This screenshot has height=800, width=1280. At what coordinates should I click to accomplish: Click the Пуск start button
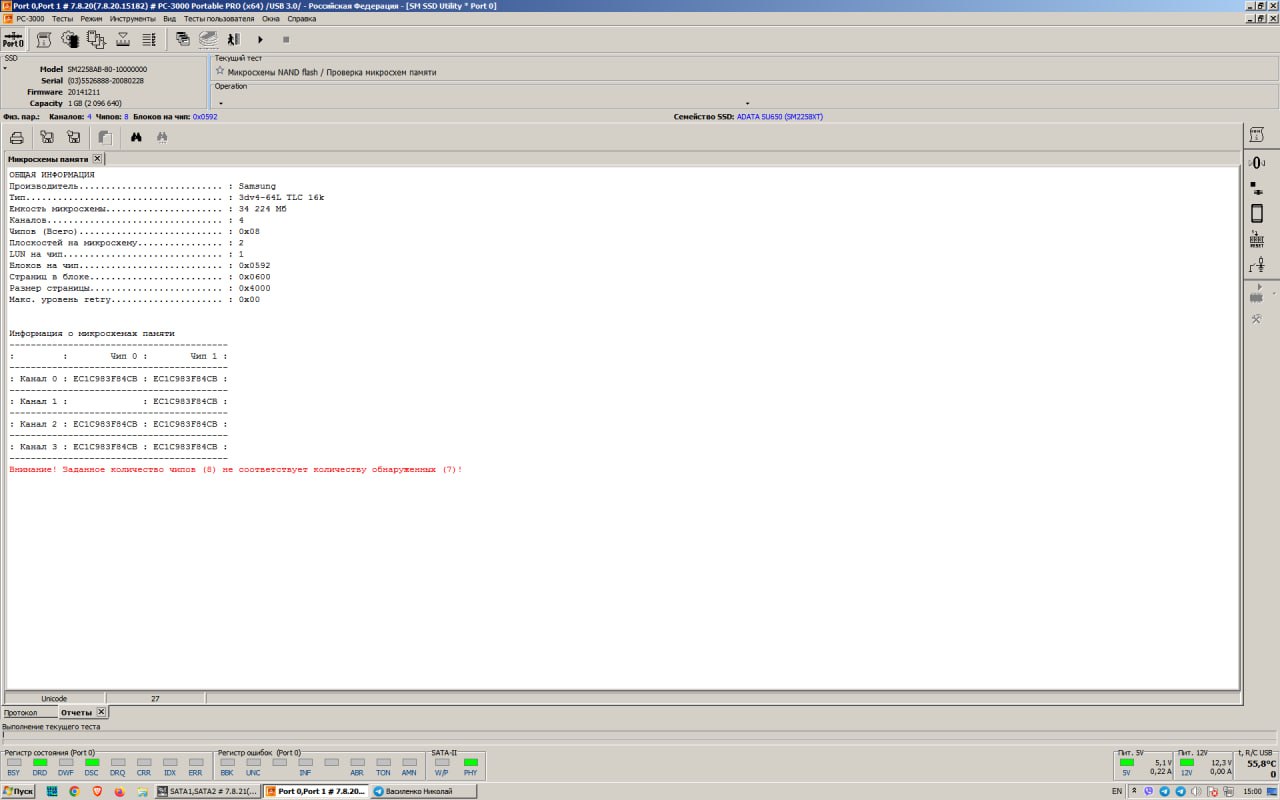18,791
